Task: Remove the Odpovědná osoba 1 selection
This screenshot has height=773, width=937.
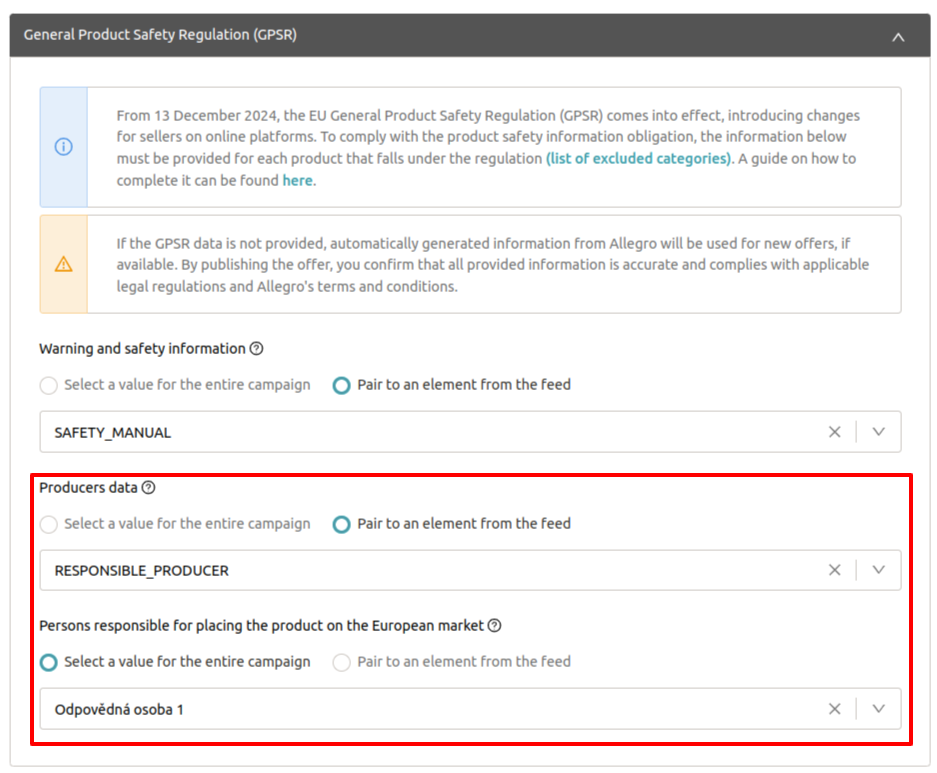Action: tap(834, 709)
